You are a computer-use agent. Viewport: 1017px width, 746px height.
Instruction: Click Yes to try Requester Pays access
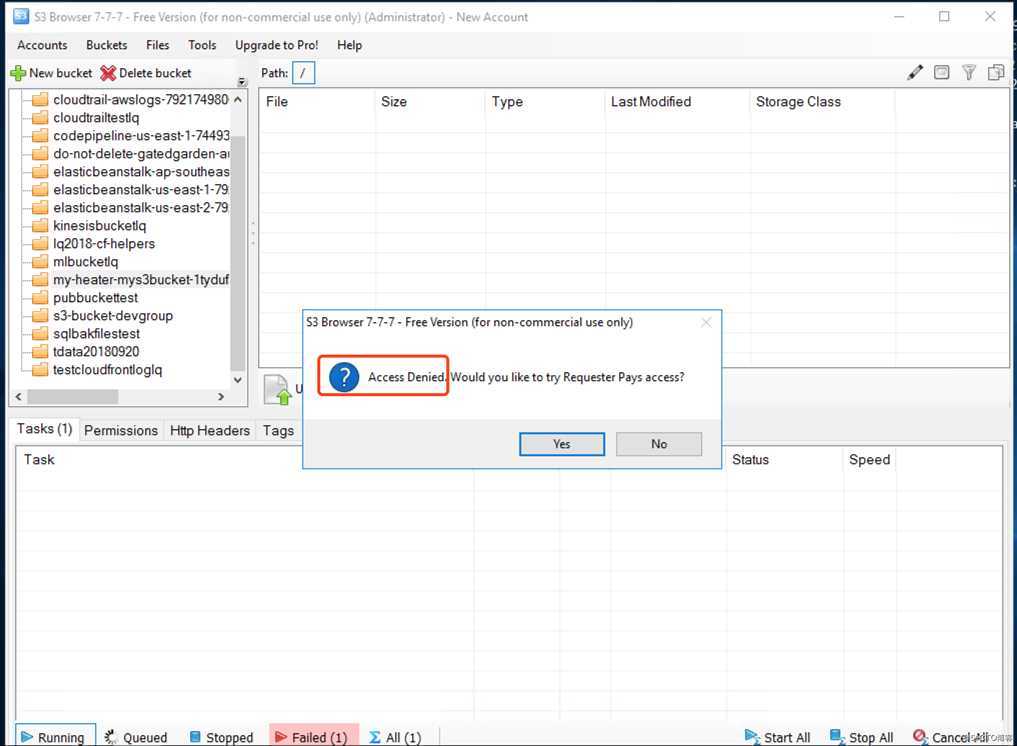click(x=562, y=444)
